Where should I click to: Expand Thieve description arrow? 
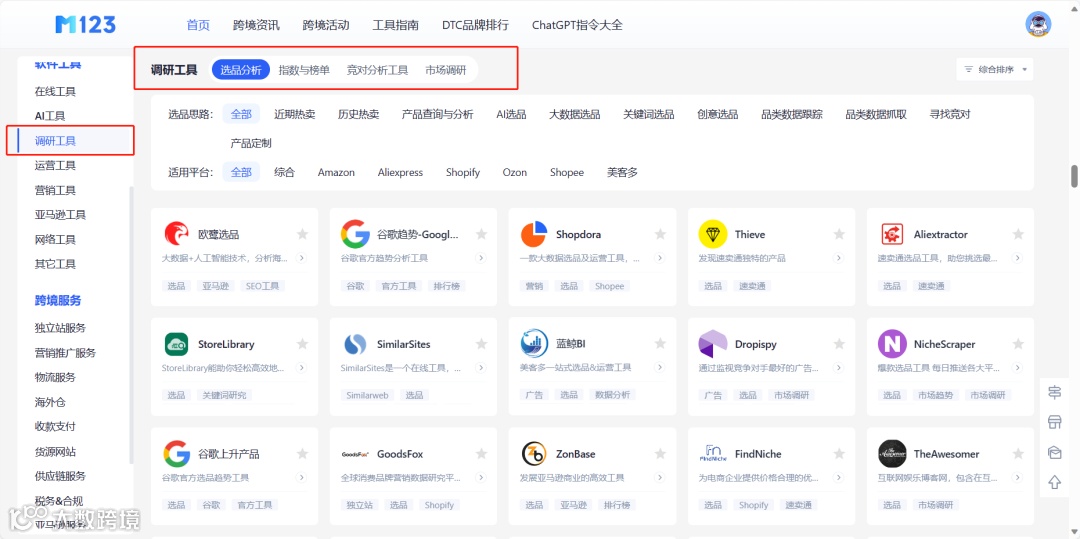838,258
